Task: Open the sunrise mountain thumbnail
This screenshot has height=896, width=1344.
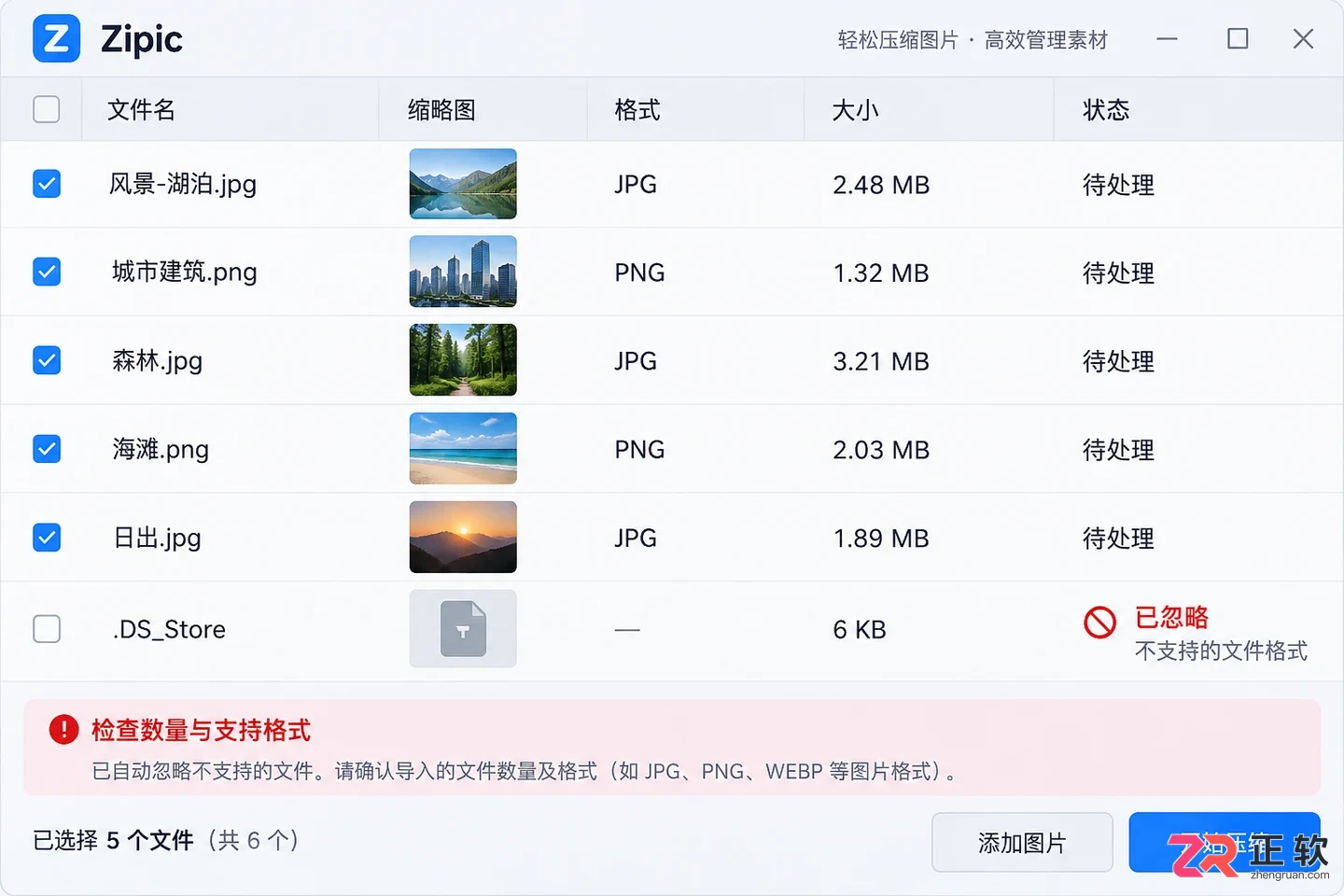Action: point(463,538)
